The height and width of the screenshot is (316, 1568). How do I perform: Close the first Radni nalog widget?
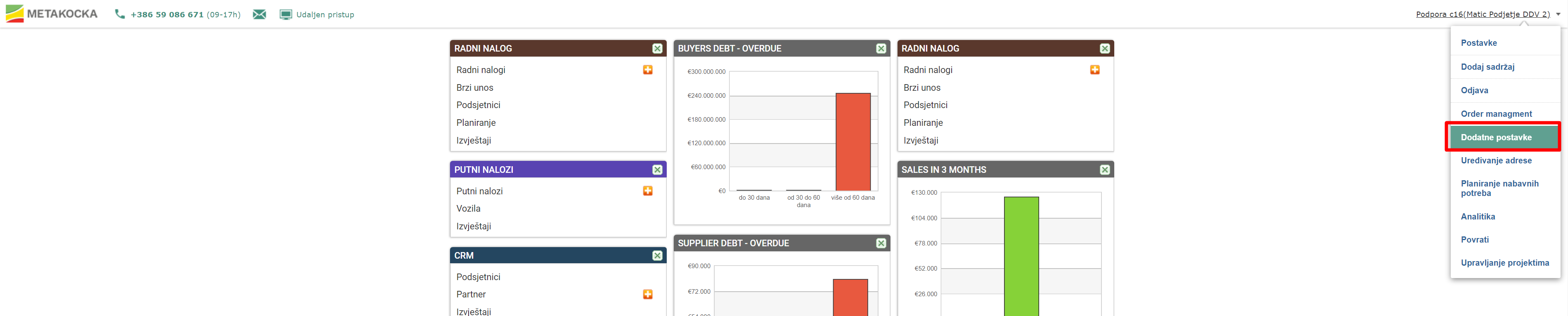click(657, 49)
